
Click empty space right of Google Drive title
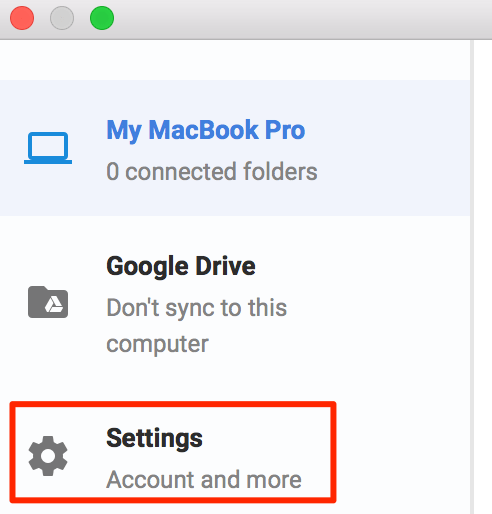pos(362,266)
